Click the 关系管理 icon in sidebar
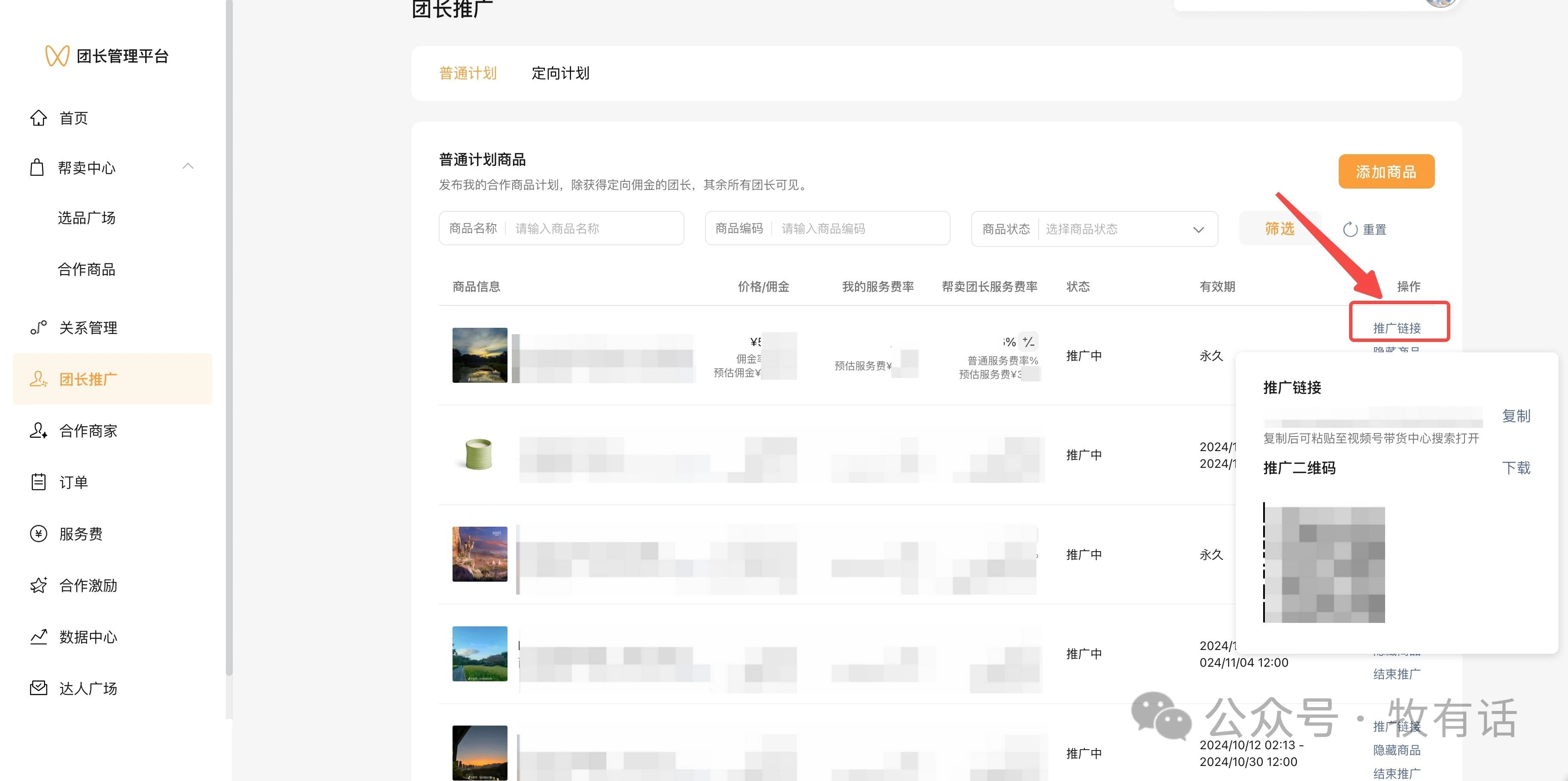 point(38,328)
